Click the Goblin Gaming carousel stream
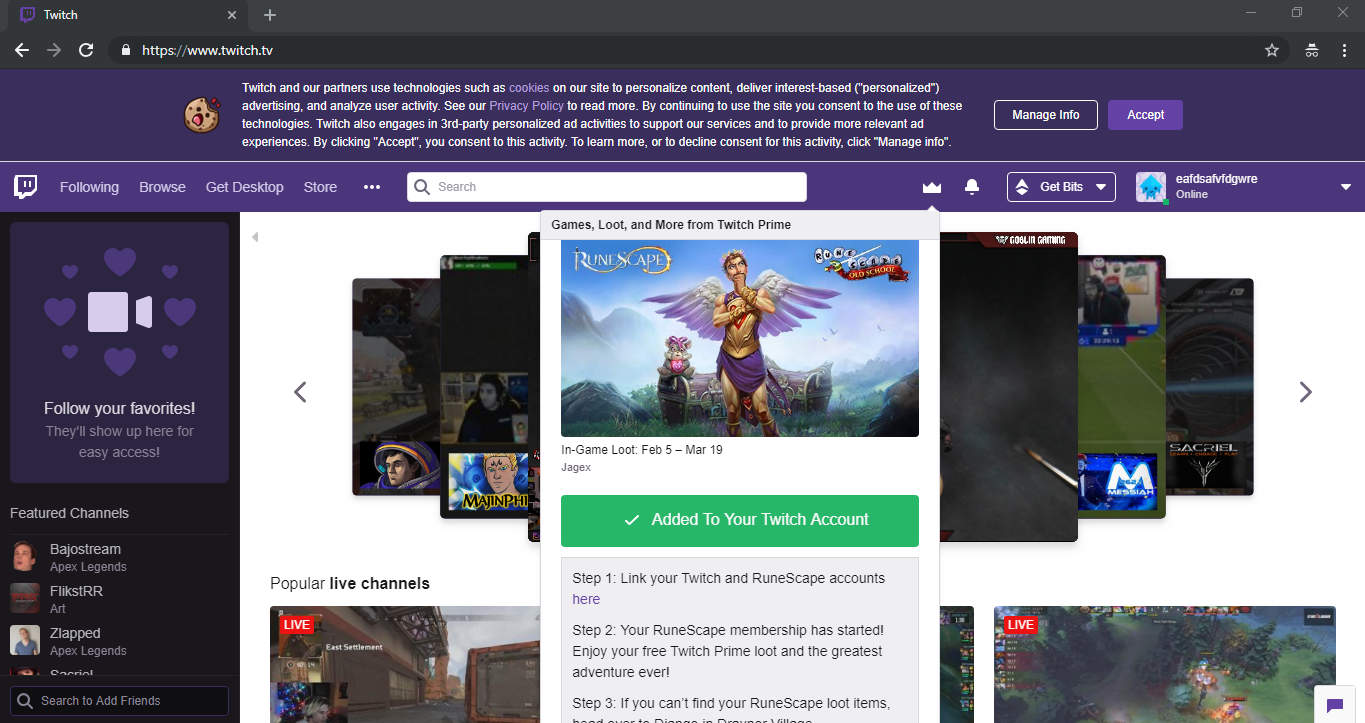 click(x=1008, y=387)
